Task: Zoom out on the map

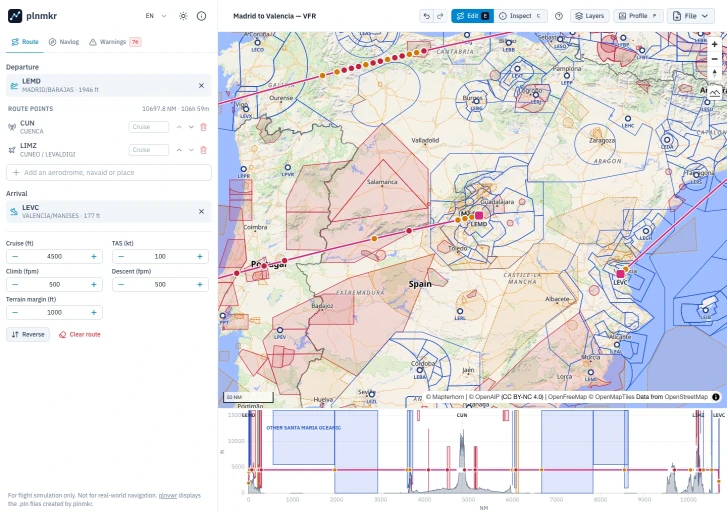Action: [x=714, y=59]
